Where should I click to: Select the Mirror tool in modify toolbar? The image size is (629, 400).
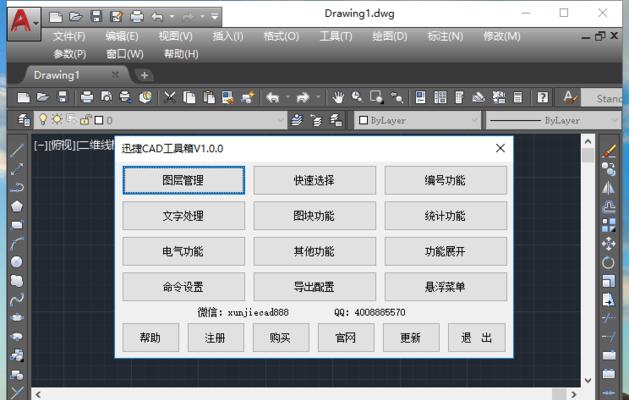[x=609, y=188]
